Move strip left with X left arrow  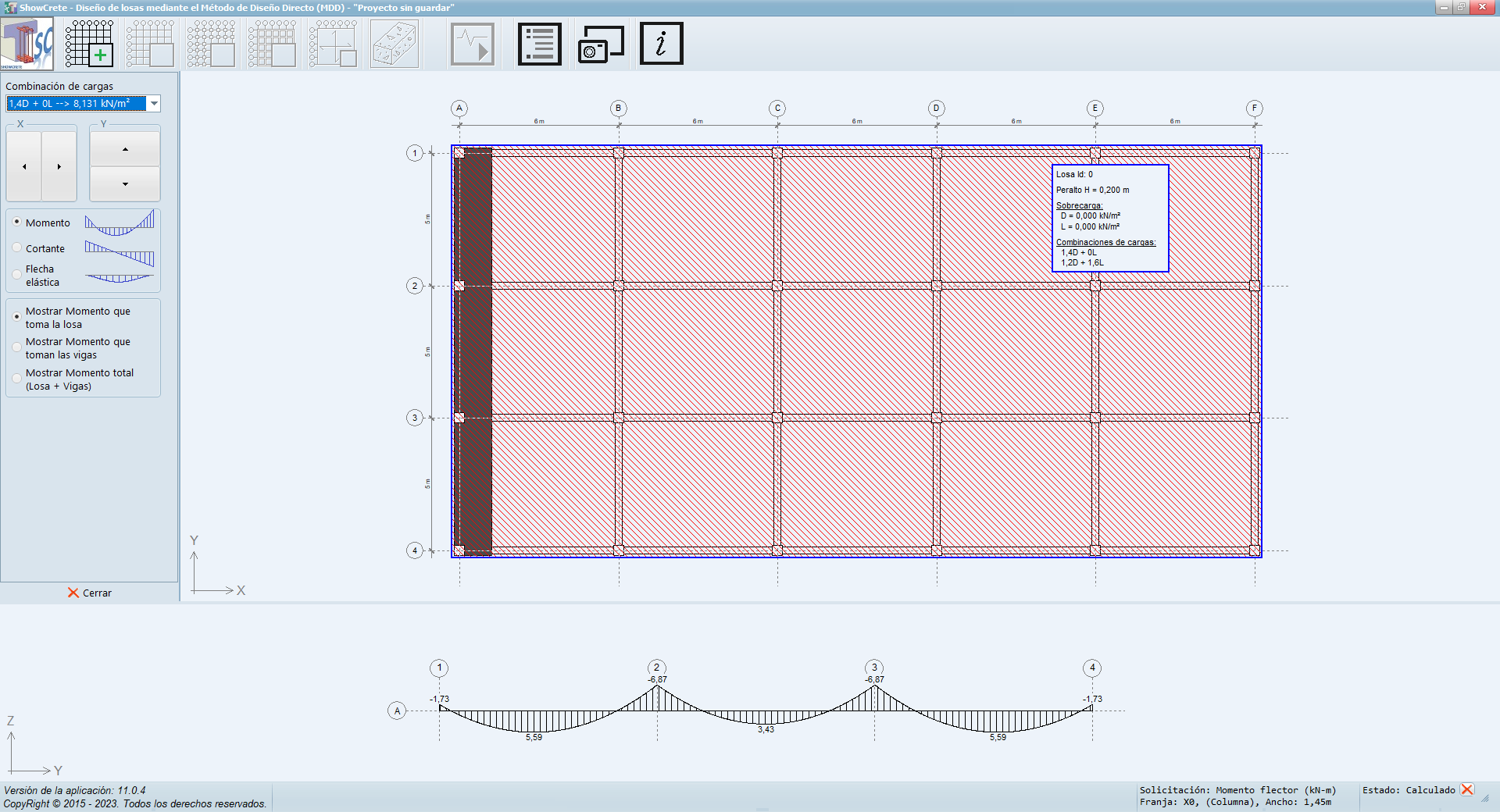24,166
